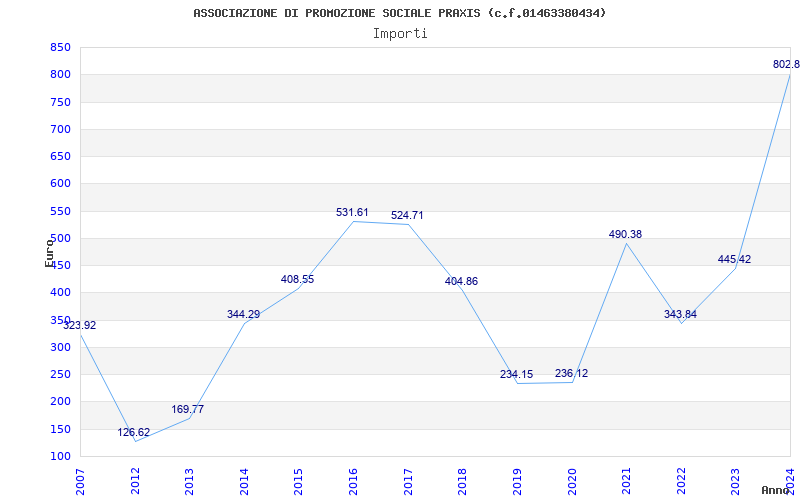
Task: Click the y-axis value 250
Action: 60,374
